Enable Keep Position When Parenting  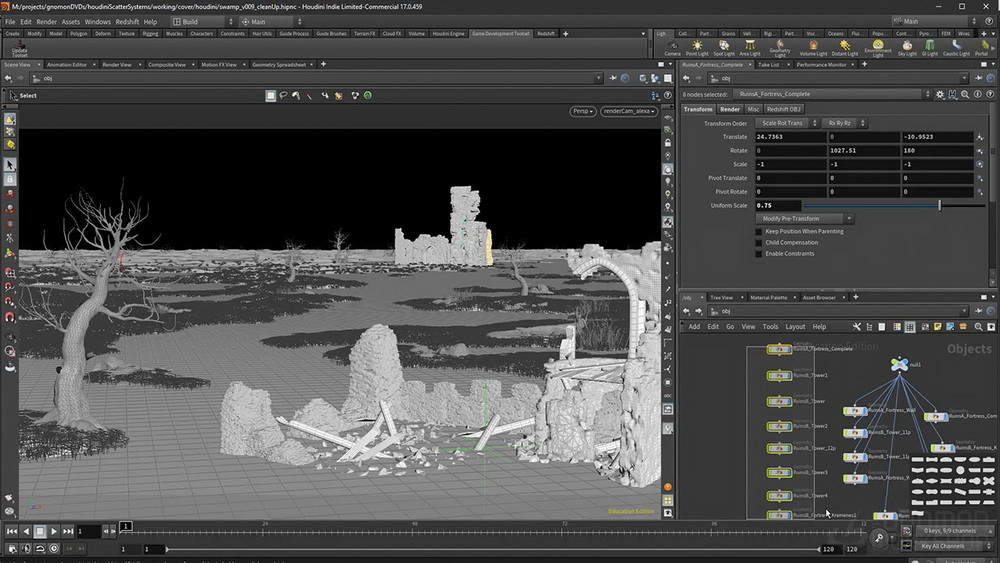tap(758, 231)
